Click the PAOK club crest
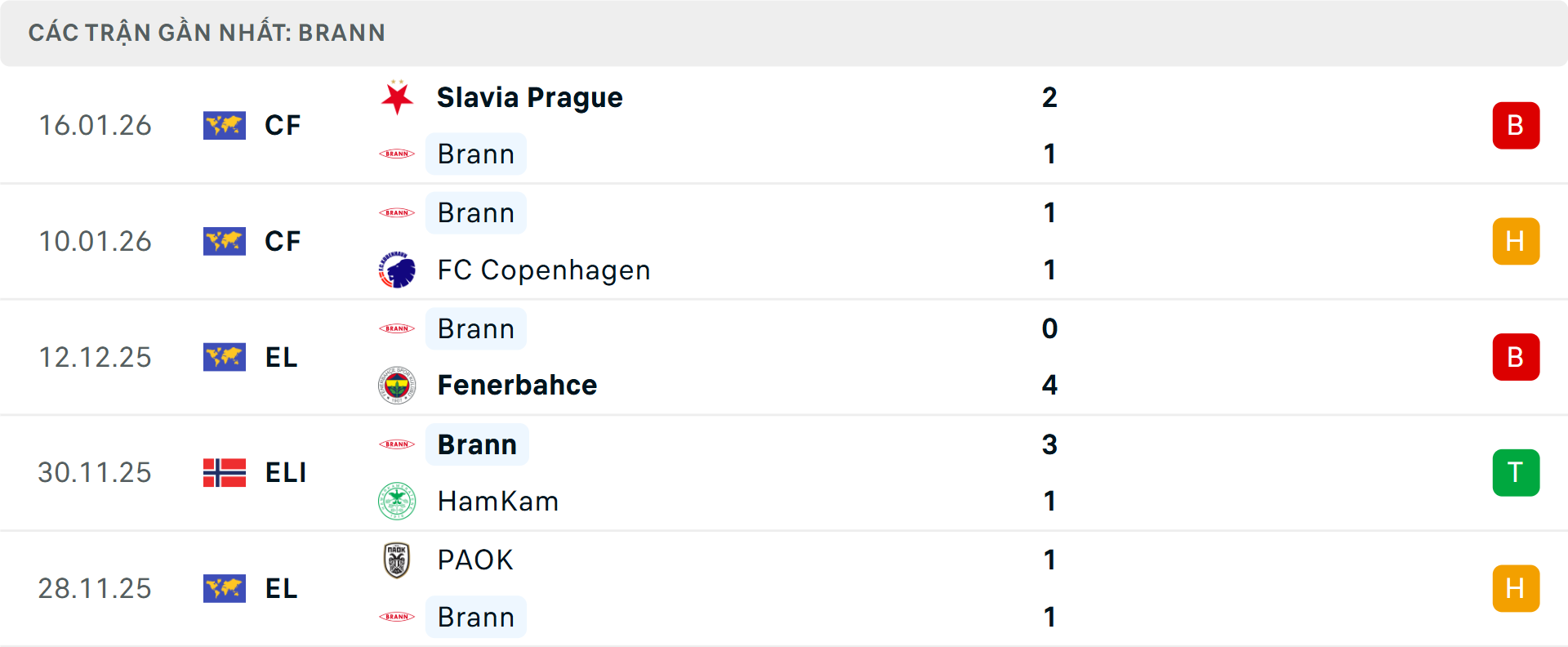 pyautogui.click(x=398, y=560)
